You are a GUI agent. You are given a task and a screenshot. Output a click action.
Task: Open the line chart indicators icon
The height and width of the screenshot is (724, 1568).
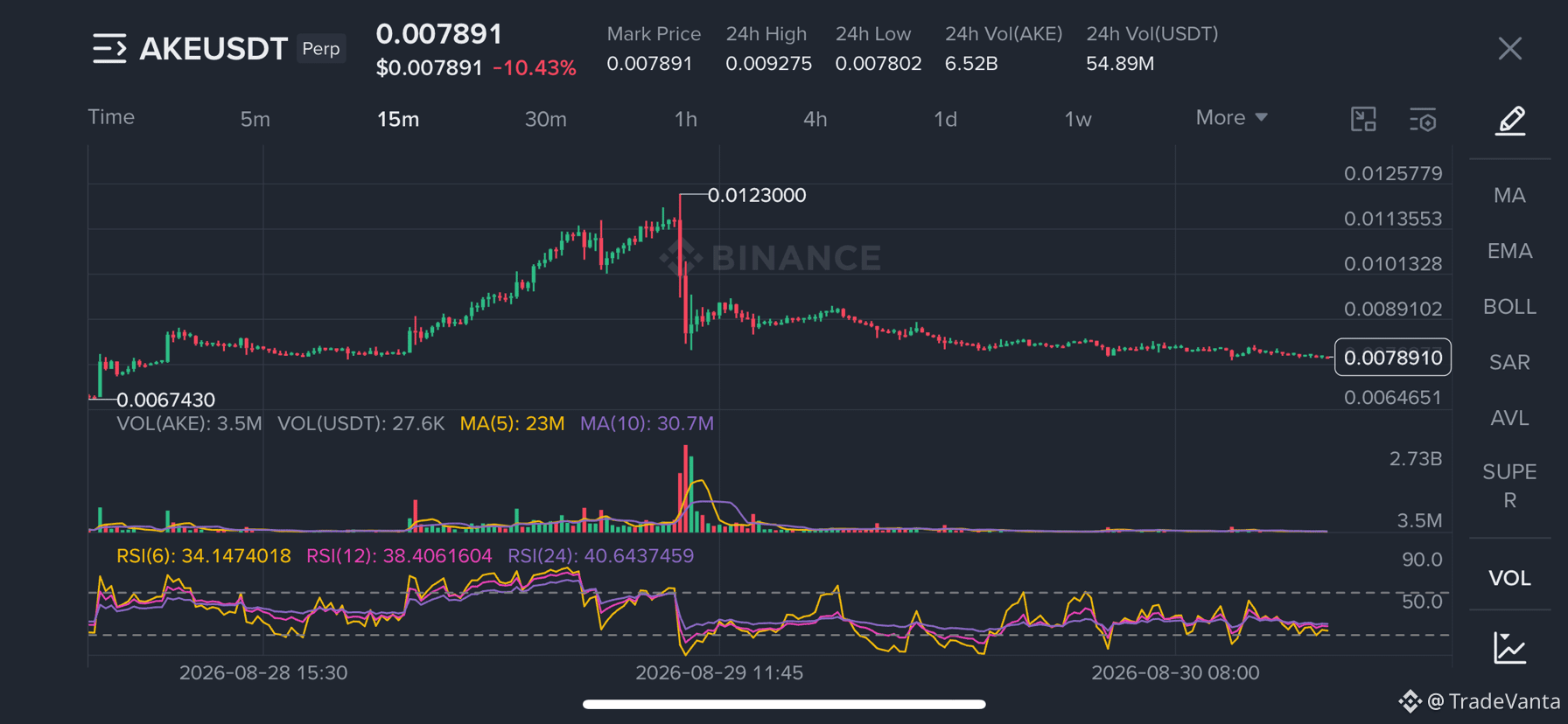tap(1510, 648)
